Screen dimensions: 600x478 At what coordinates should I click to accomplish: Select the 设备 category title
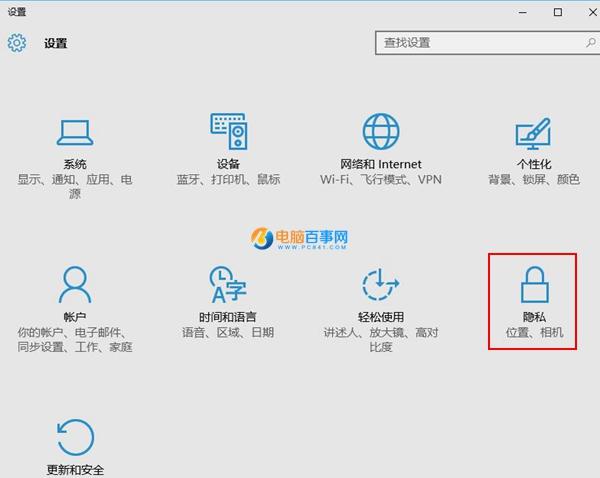[x=228, y=164]
